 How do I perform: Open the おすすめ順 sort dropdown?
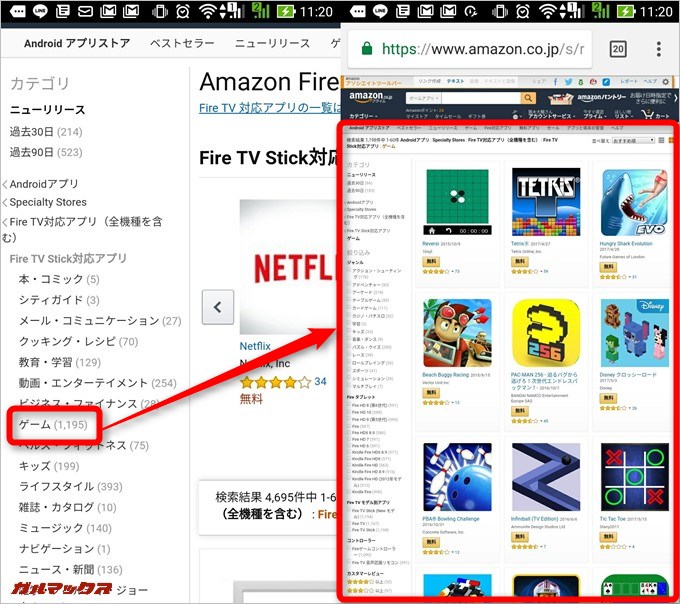click(633, 140)
